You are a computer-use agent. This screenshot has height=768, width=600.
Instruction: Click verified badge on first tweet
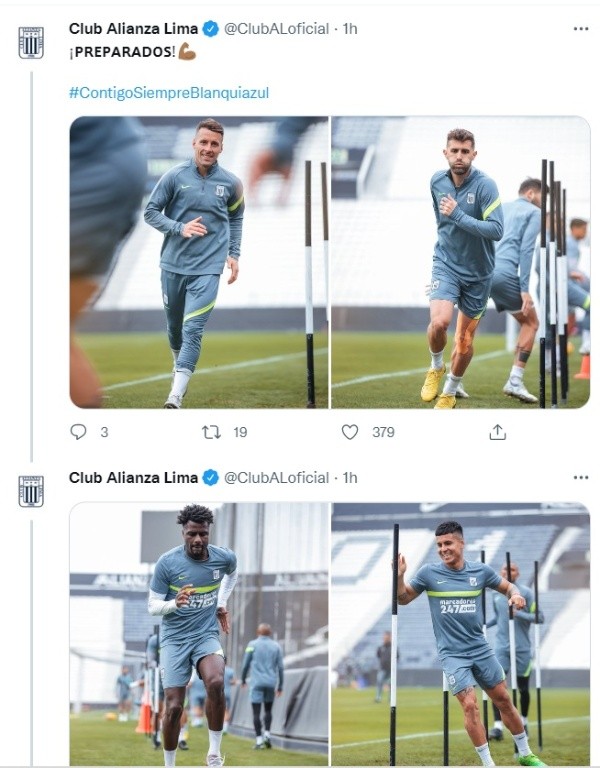[211, 29]
